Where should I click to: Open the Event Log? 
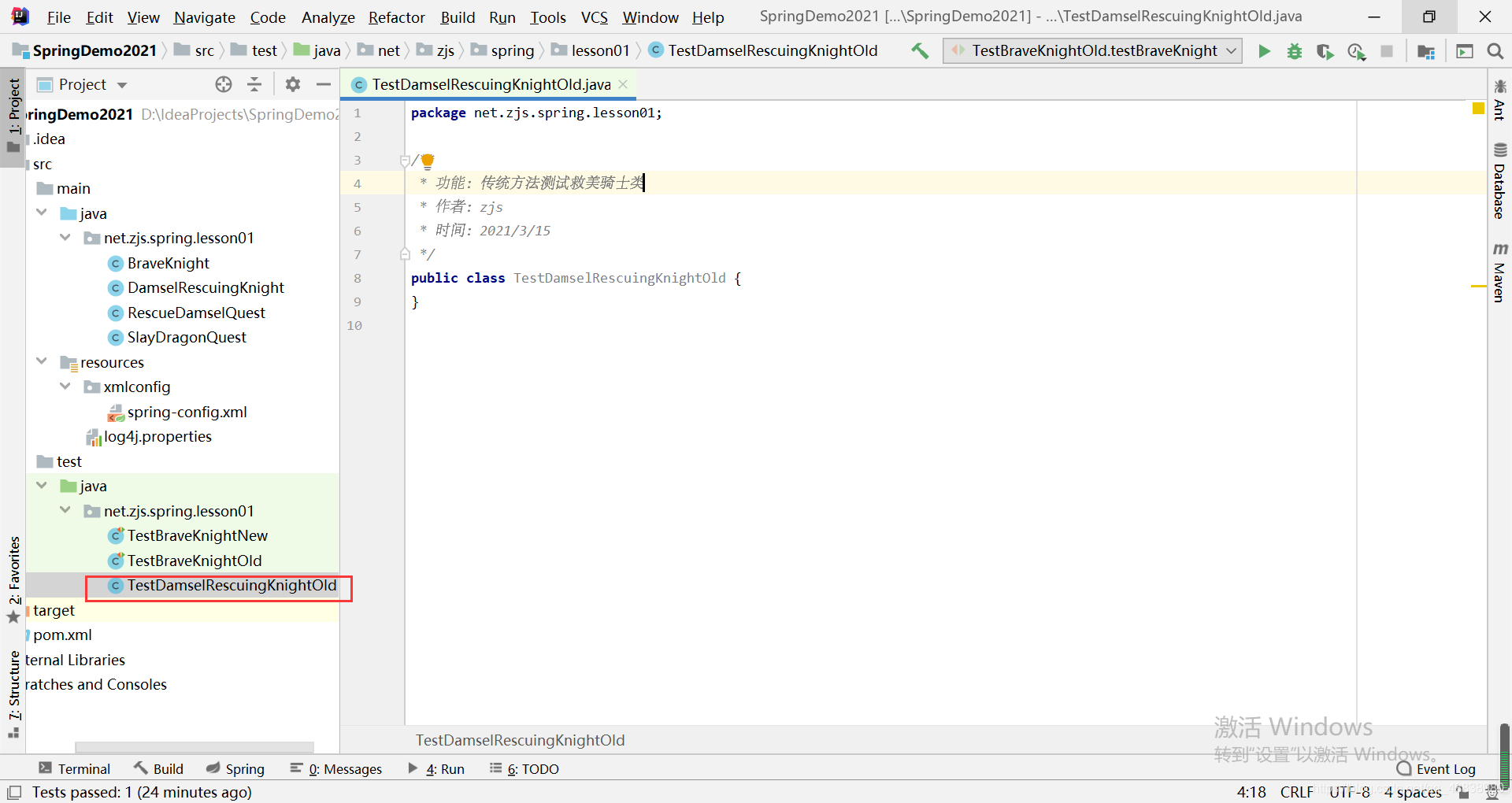pyautogui.click(x=1436, y=769)
